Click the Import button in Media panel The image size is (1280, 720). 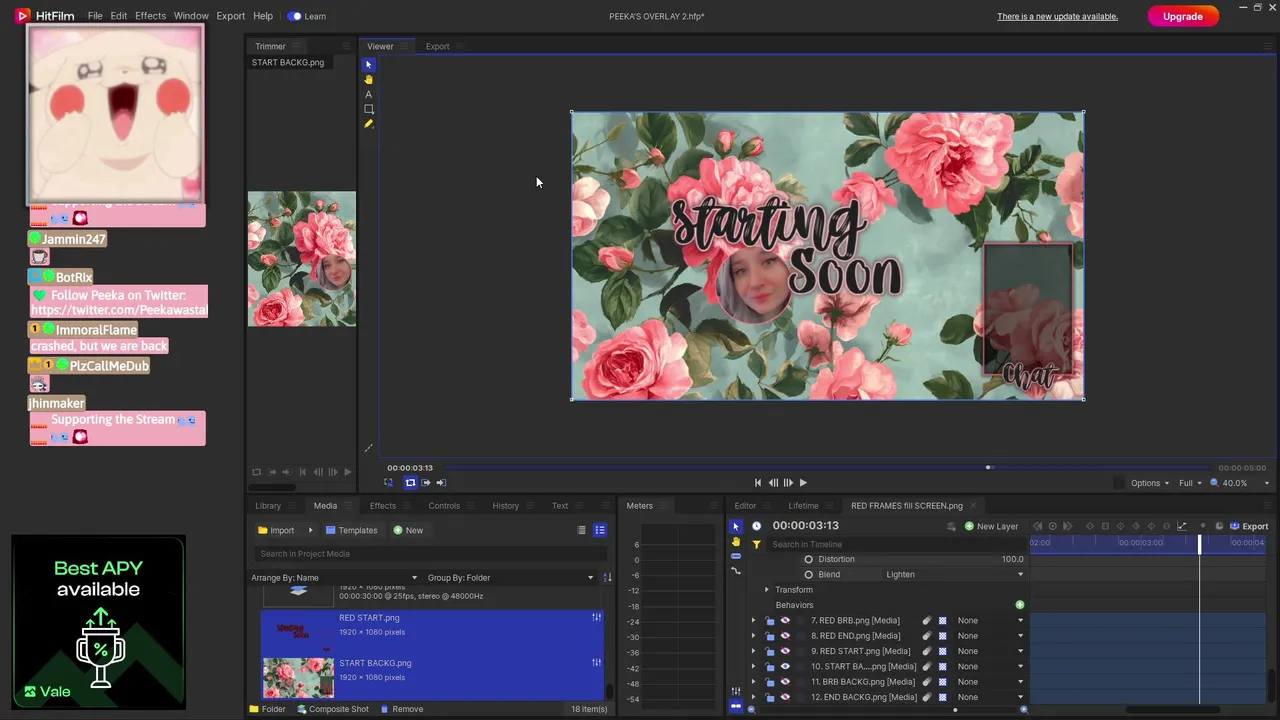click(x=276, y=530)
